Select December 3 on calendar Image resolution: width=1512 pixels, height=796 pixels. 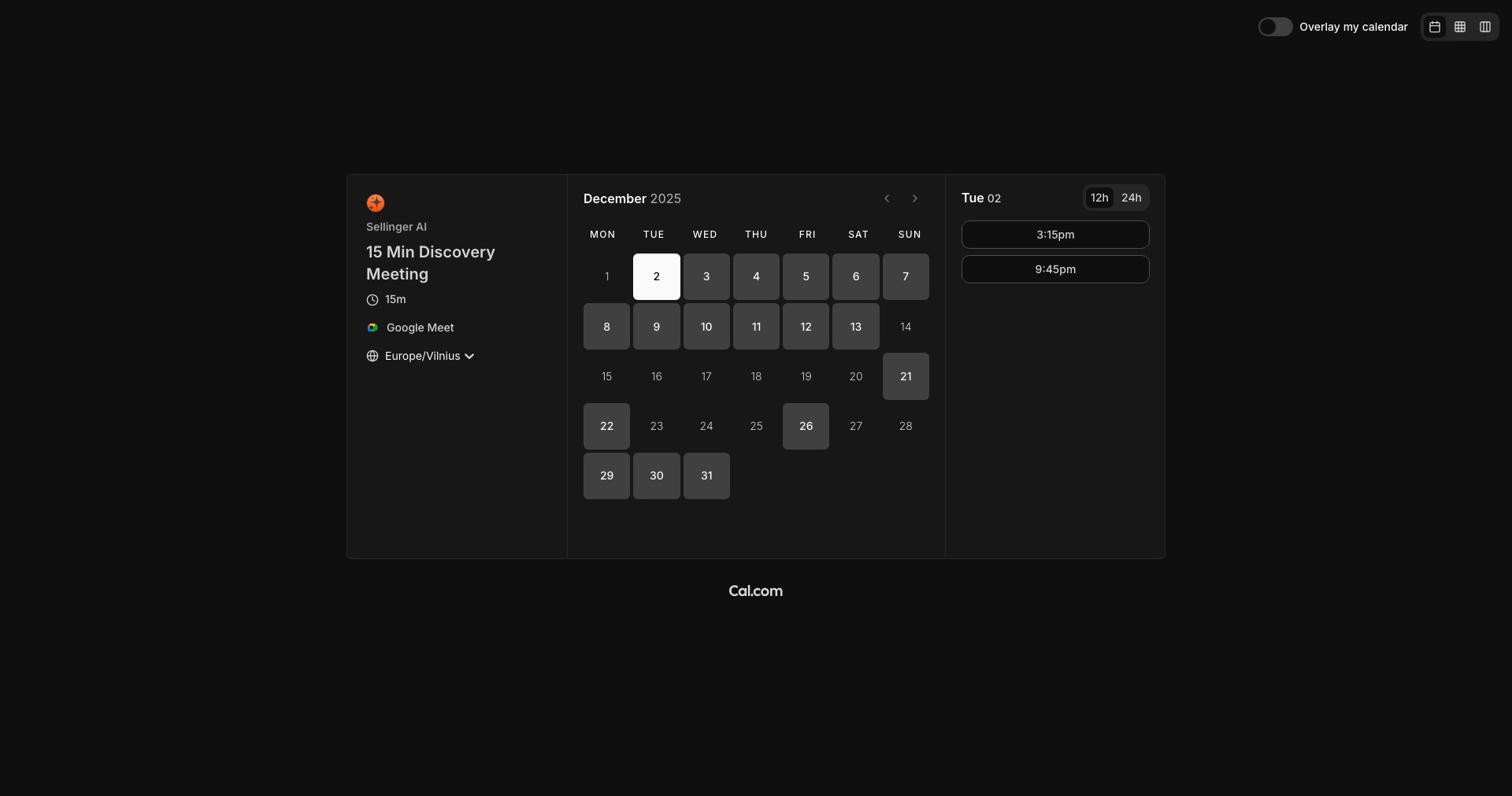pyautogui.click(x=706, y=276)
